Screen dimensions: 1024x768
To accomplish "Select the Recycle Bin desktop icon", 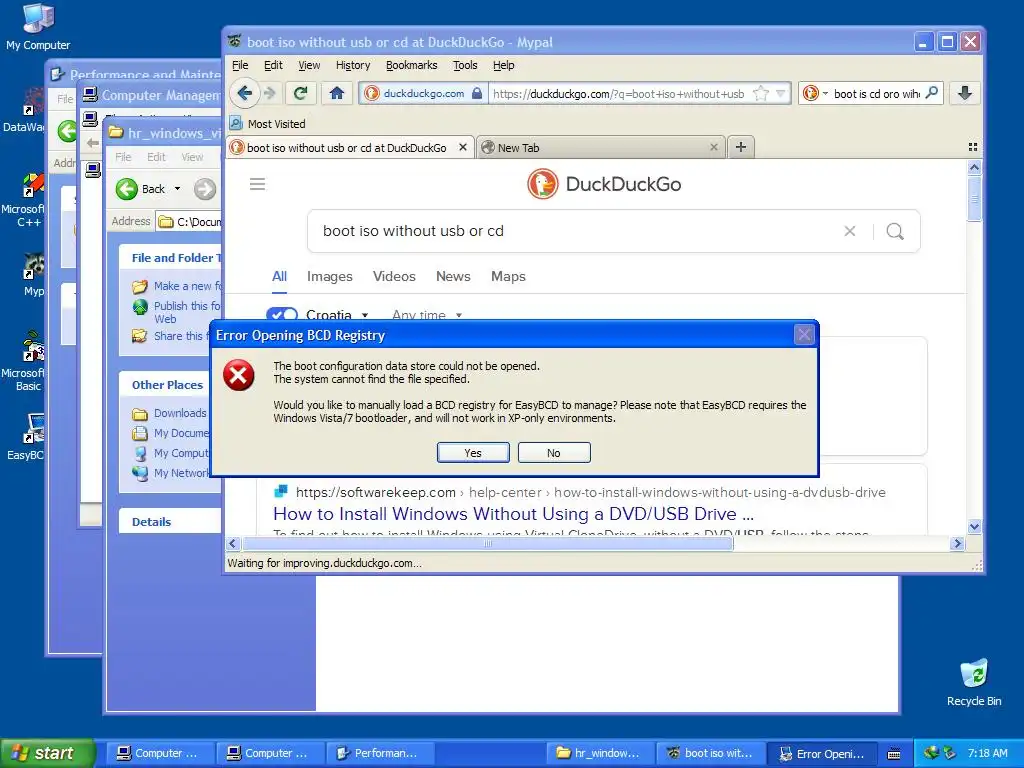I will pyautogui.click(x=974, y=682).
